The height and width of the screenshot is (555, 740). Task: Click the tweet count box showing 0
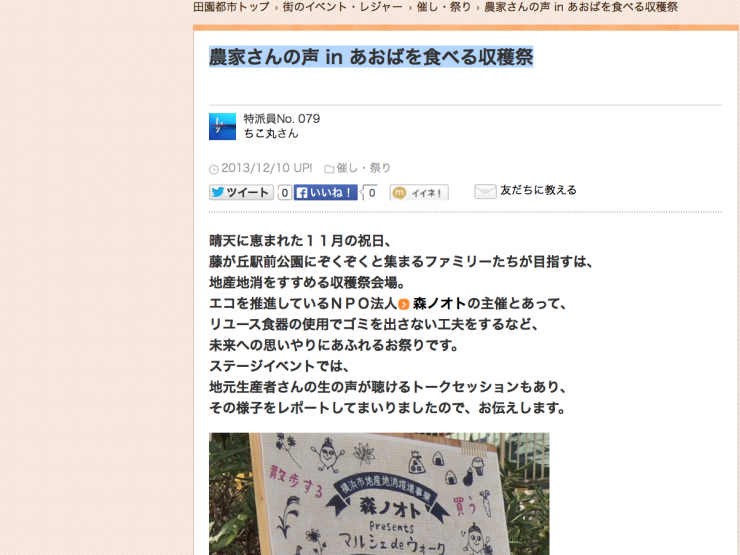pos(285,193)
